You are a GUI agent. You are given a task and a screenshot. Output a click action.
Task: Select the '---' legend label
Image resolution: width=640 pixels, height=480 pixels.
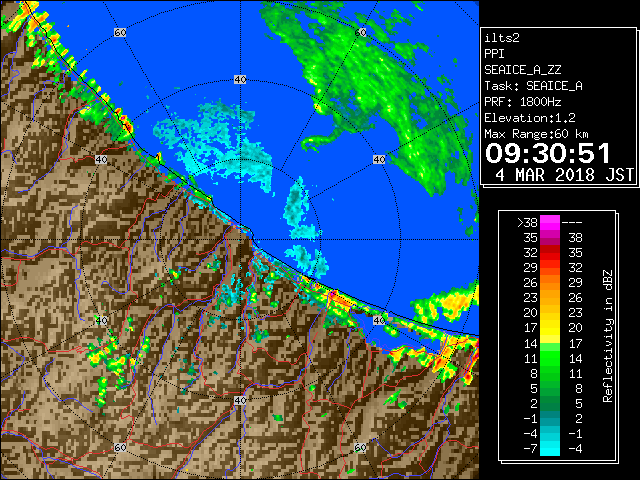click(x=572, y=223)
